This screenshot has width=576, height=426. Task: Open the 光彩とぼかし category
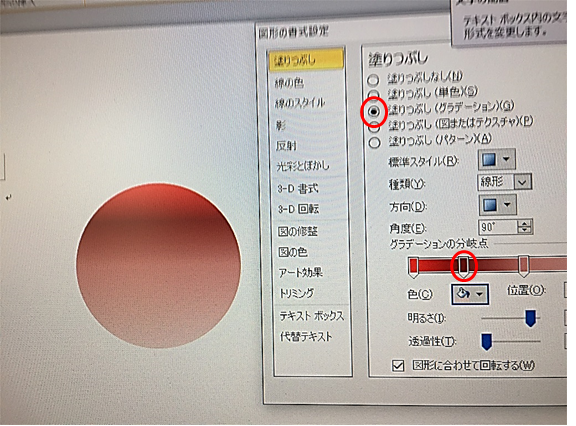tap(303, 166)
